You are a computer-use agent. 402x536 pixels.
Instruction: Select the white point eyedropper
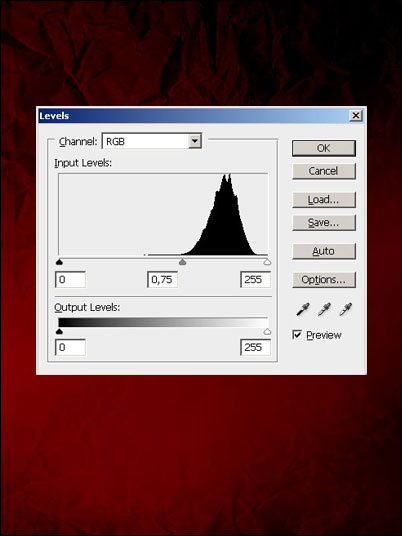[345, 309]
